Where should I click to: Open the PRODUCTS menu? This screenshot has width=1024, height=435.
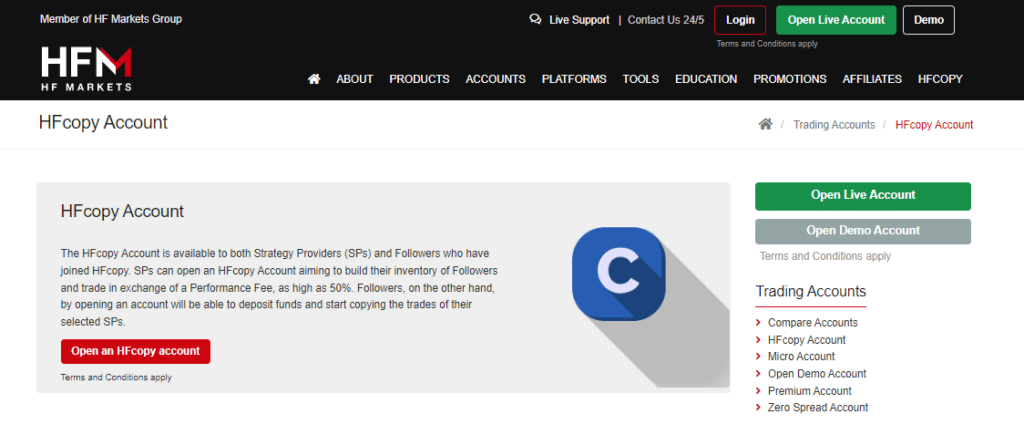[x=419, y=79]
